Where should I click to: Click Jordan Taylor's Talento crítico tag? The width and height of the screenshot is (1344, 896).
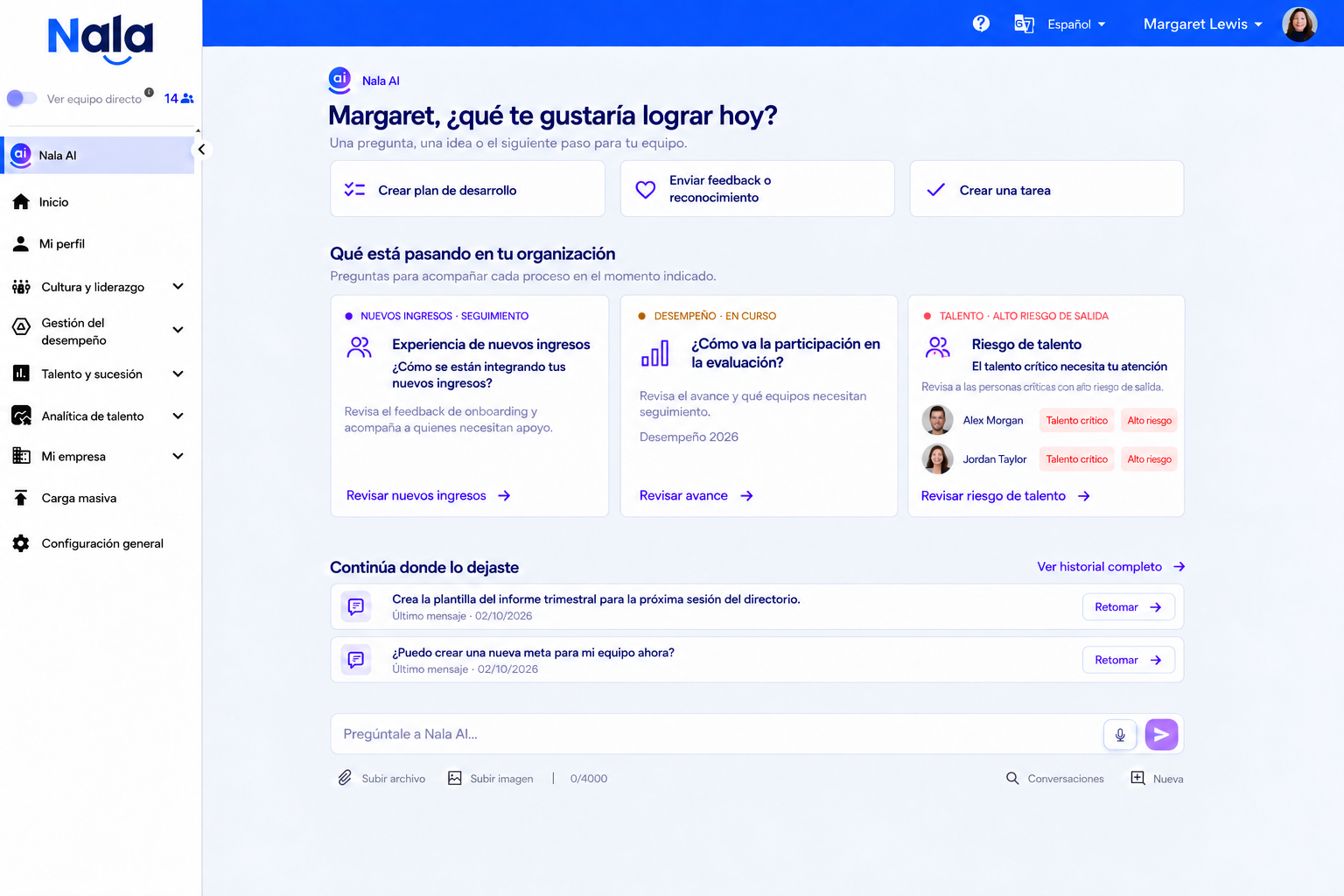click(x=1076, y=459)
